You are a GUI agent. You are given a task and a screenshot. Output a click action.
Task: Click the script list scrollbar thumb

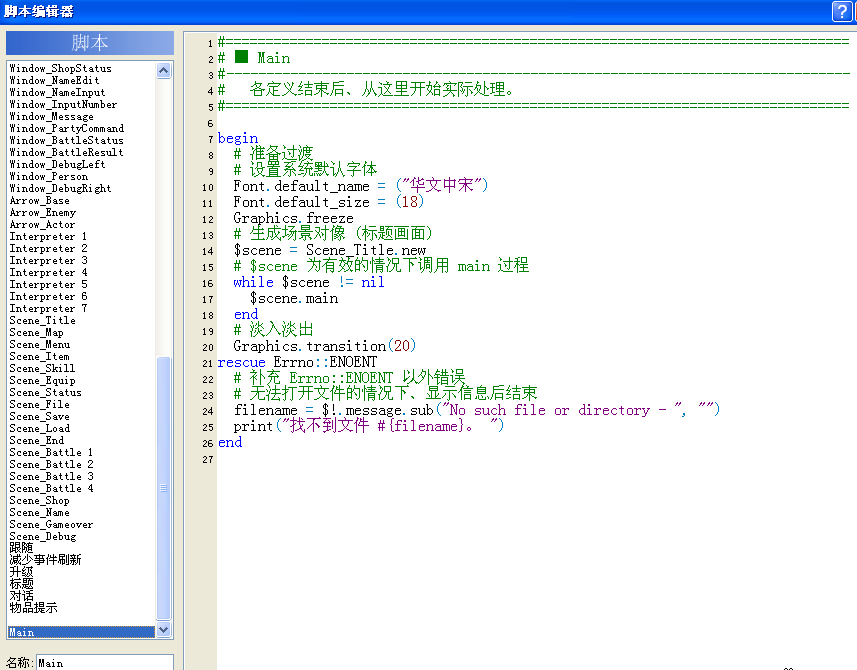click(163, 487)
